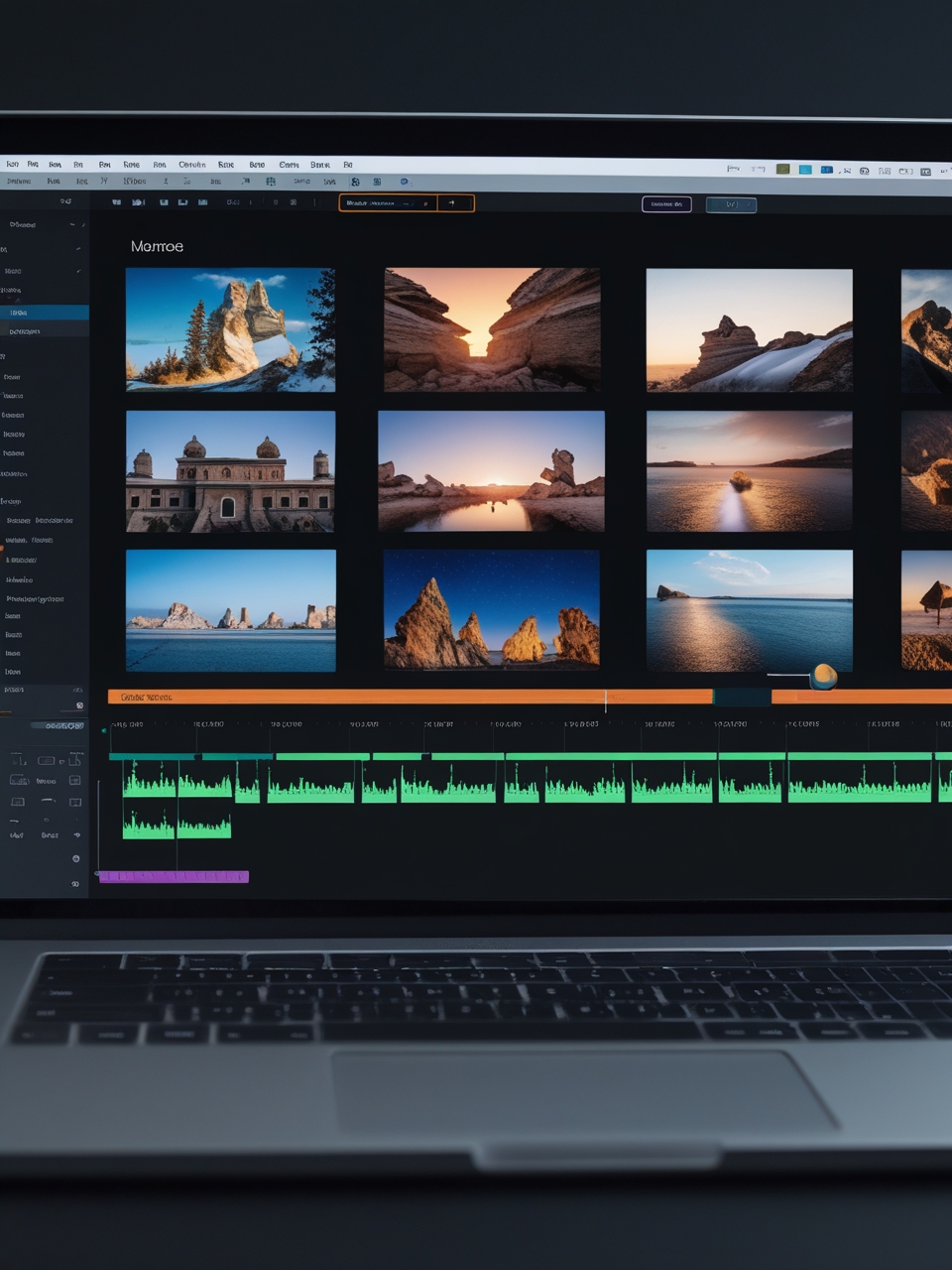The width and height of the screenshot is (952, 1270).
Task: Select the domed palace building thumbnail
Action: 230,471
